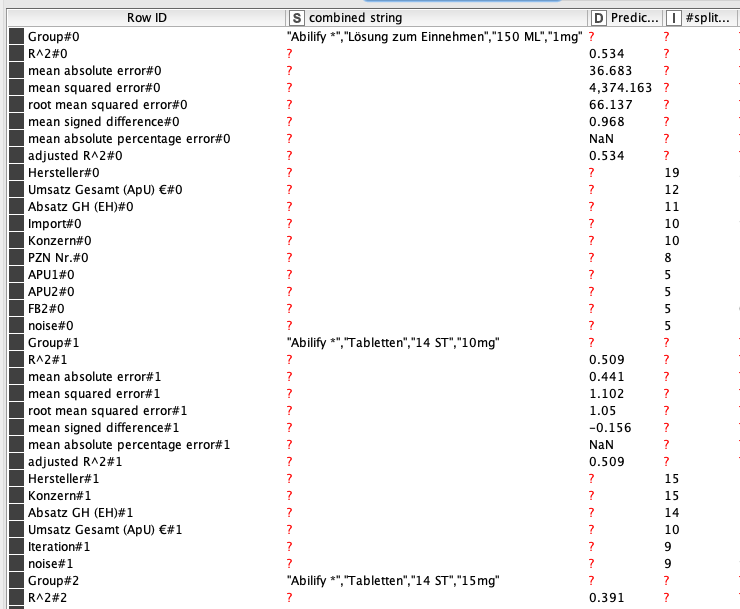Image resolution: width=740 pixels, height=609 pixels.
Task: Select the R^2#2 row
Action: coord(48,598)
